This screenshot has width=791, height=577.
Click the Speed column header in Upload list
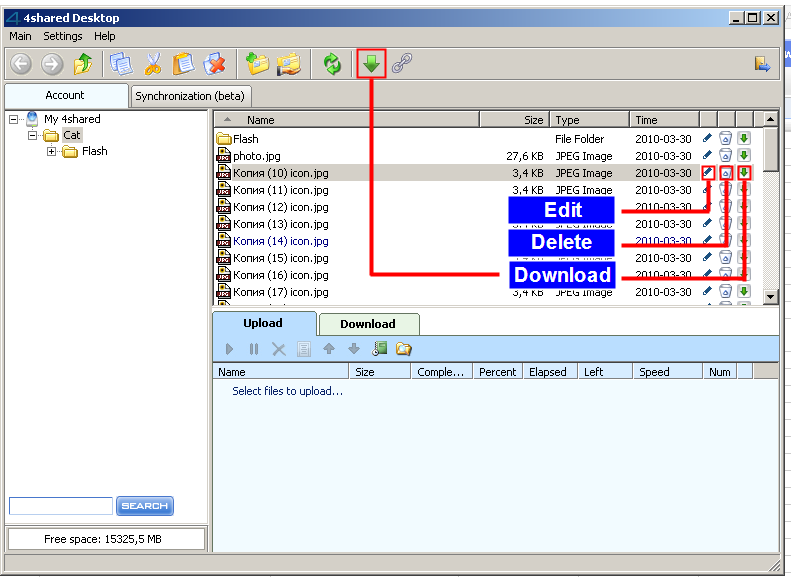point(667,372)
